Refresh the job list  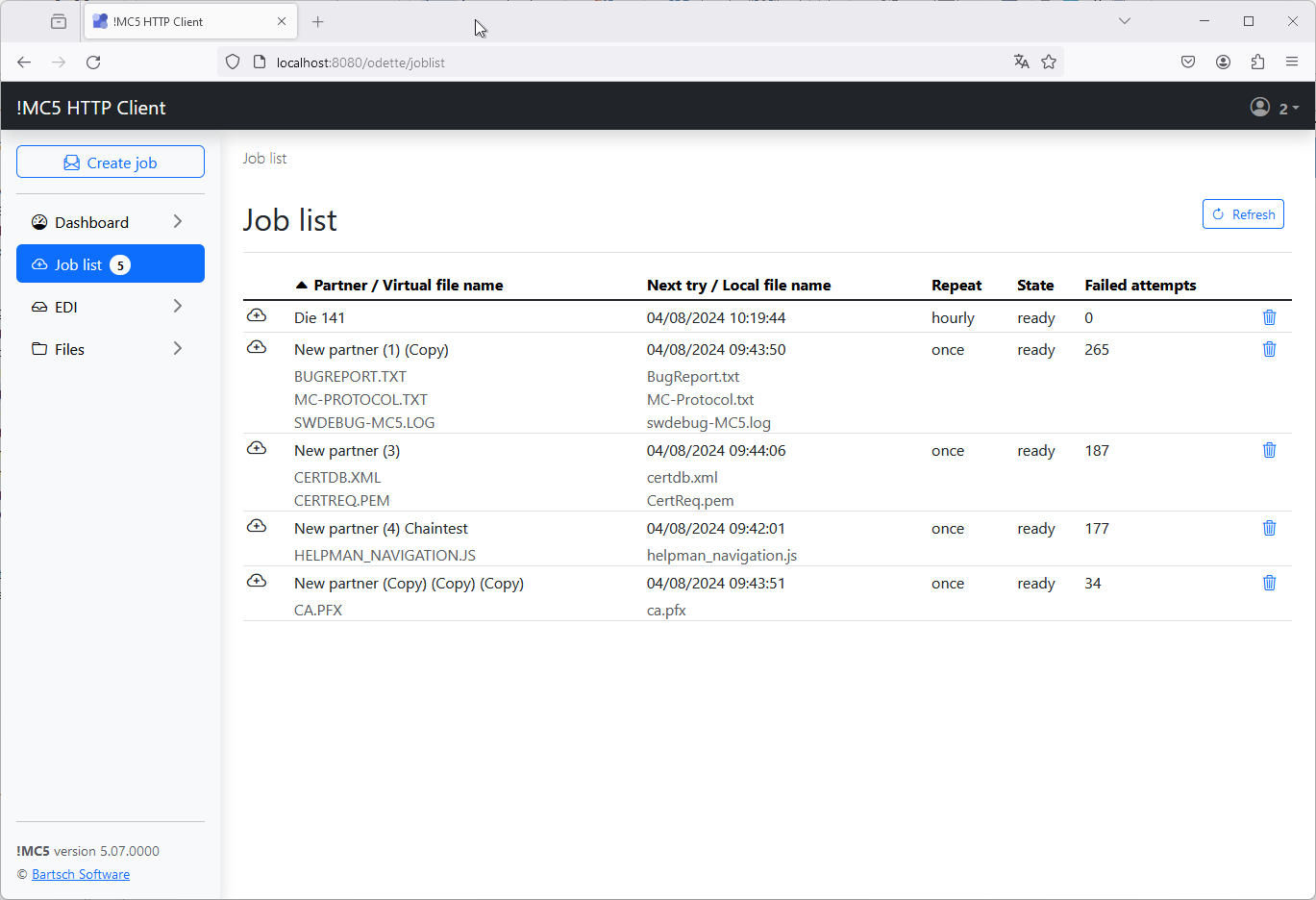pos(1243,213)
